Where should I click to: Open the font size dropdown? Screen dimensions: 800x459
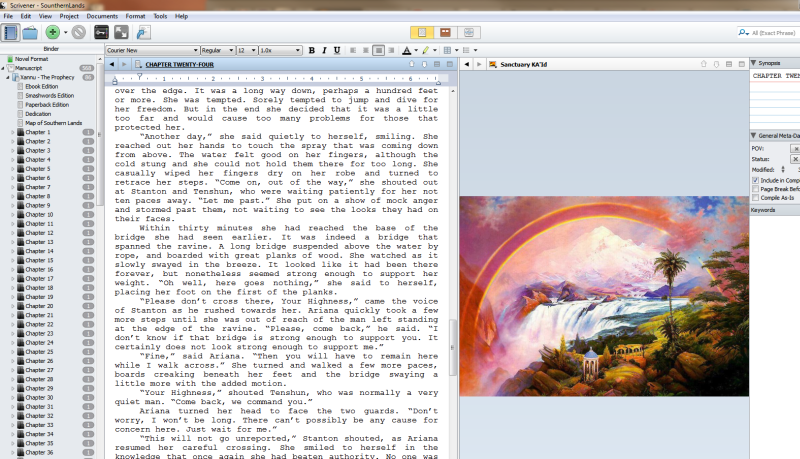point(246,50)
